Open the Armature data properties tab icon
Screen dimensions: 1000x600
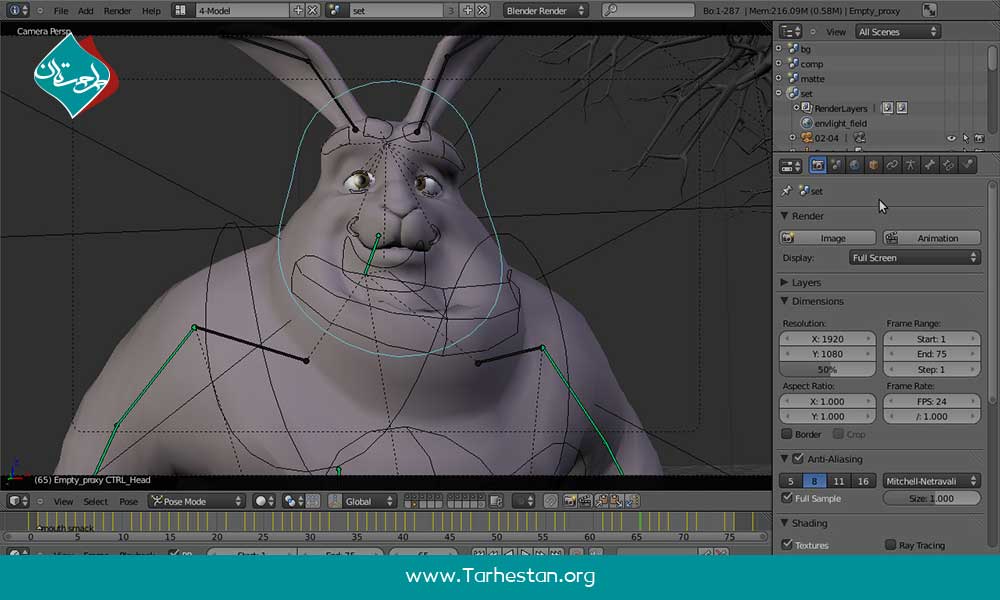911,166
